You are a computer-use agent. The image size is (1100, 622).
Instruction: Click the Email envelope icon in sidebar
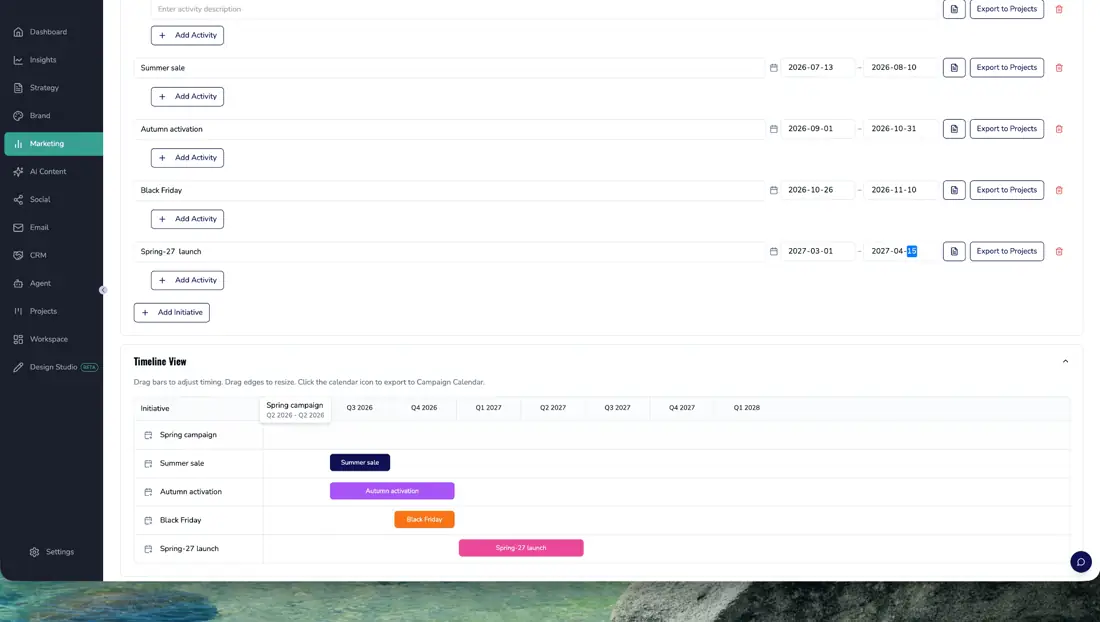18,227
